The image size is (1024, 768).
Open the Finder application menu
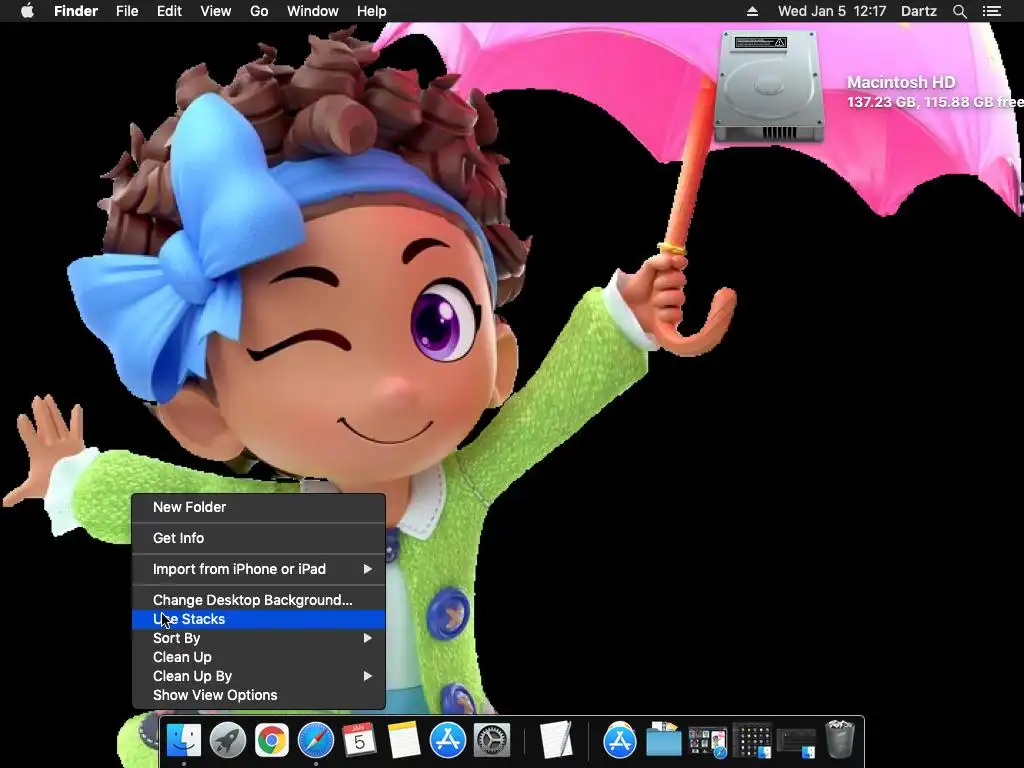click(76, 11)
